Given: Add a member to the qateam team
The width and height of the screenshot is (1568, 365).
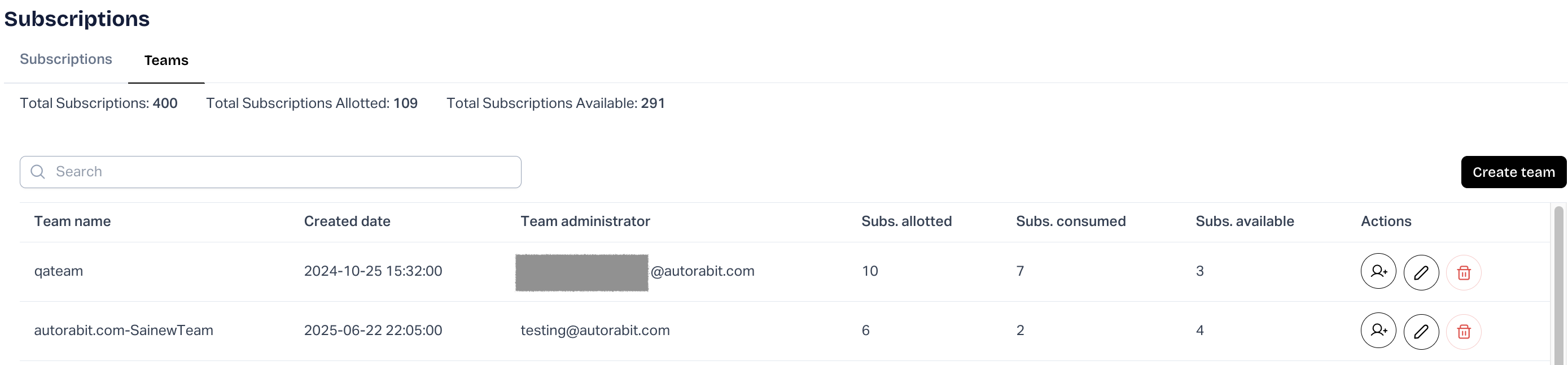Looking at the screenshot, I should (1378, 271).
